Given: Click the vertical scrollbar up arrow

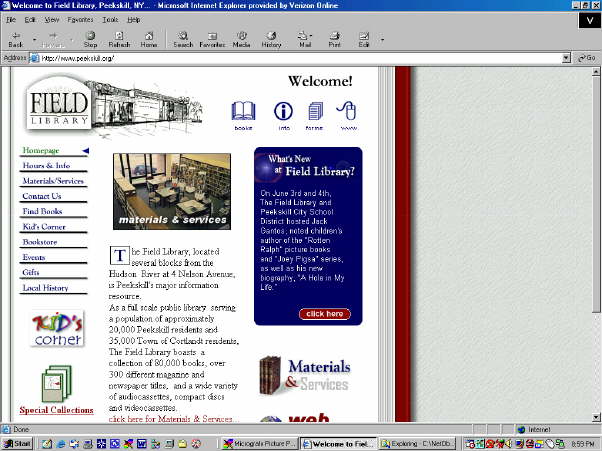Looking at the screenshot, I should [596, 71].
